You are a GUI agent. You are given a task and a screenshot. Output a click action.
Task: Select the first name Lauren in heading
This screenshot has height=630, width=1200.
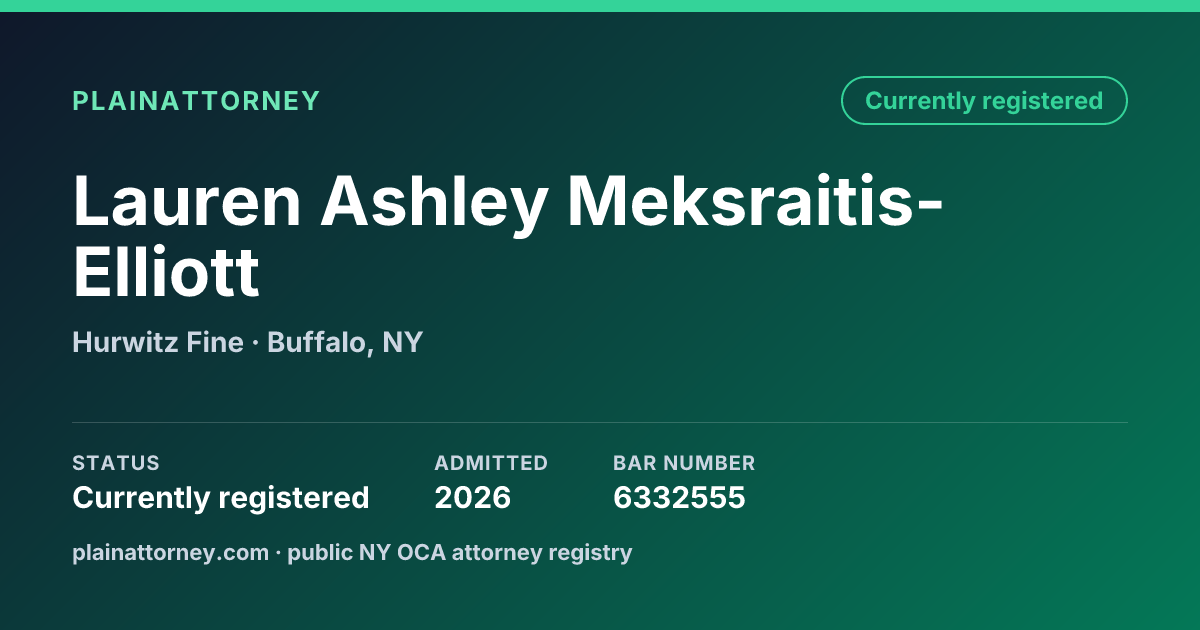click(x=187, y=201)
